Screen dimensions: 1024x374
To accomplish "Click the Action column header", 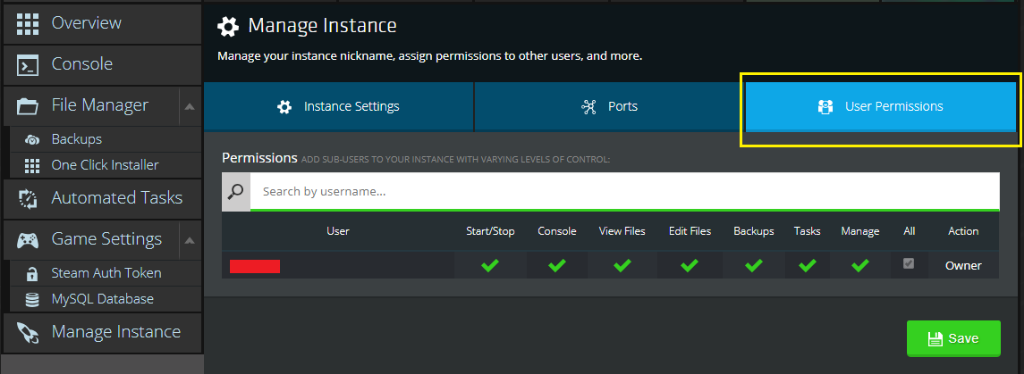I will [x=963, y=231].
